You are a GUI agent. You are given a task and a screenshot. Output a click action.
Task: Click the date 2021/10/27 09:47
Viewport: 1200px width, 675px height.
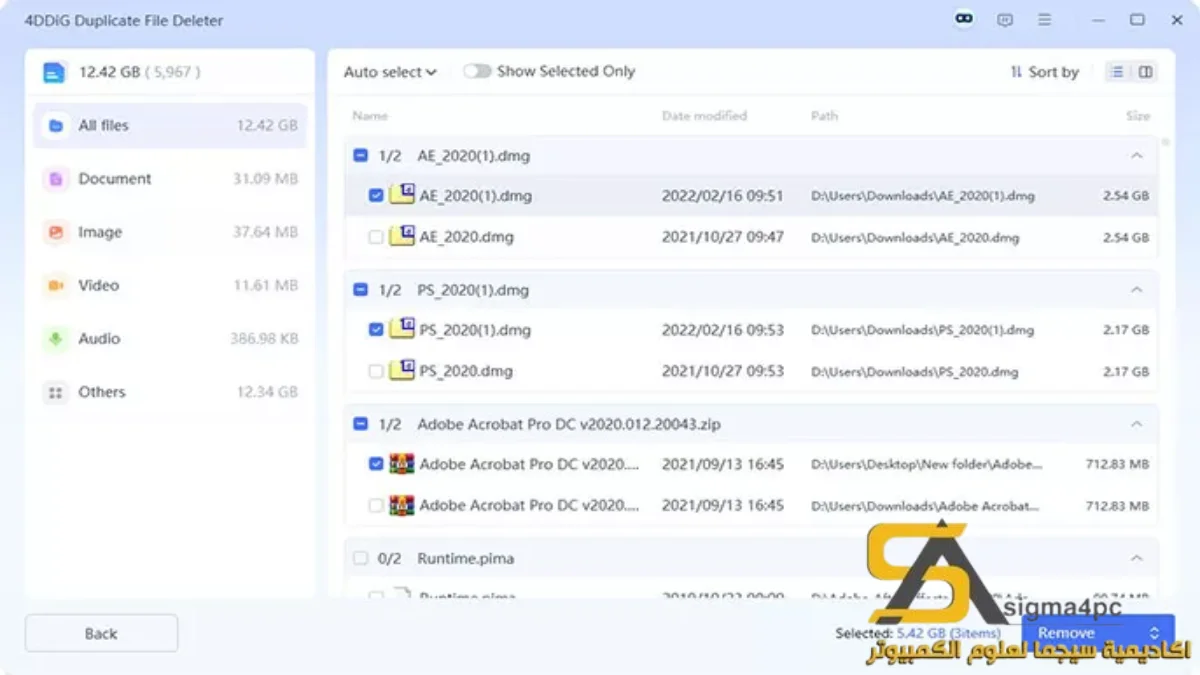[723, 238]
